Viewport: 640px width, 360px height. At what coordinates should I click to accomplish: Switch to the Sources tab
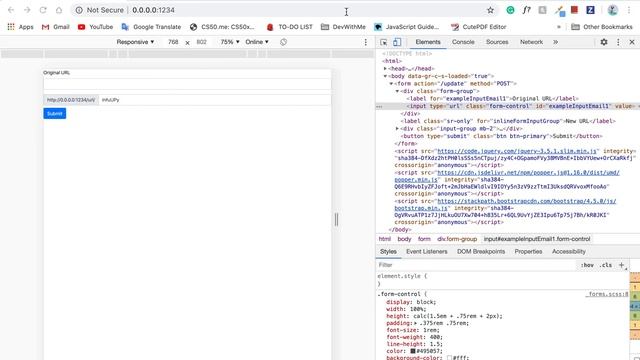(x=497, y=42)
